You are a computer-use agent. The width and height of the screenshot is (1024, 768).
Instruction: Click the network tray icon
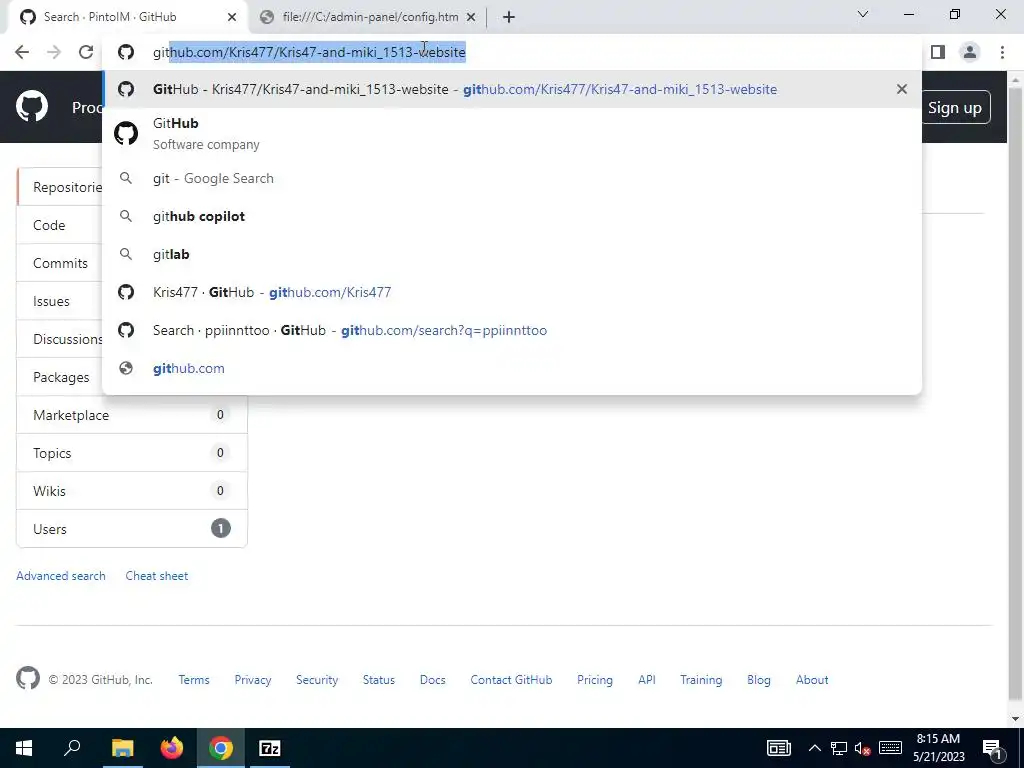pyautogui.click(x=839, y=749)
